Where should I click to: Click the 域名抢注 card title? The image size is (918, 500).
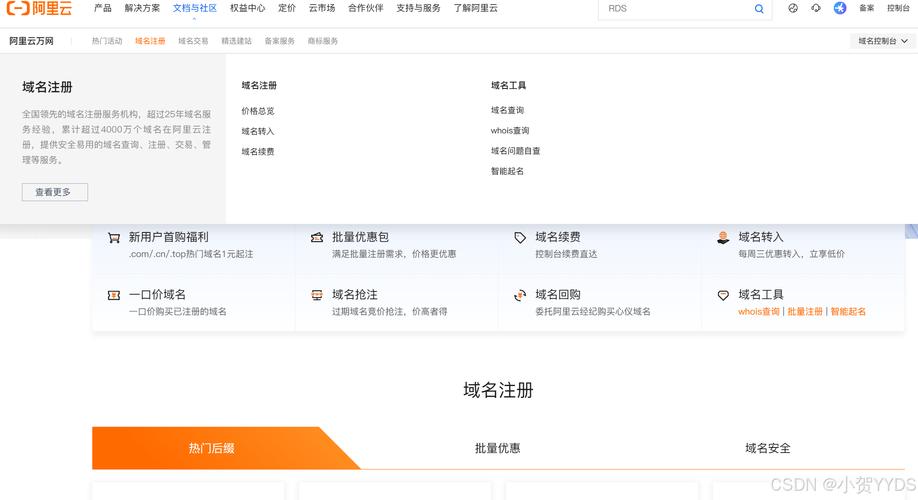click(355, 294)
